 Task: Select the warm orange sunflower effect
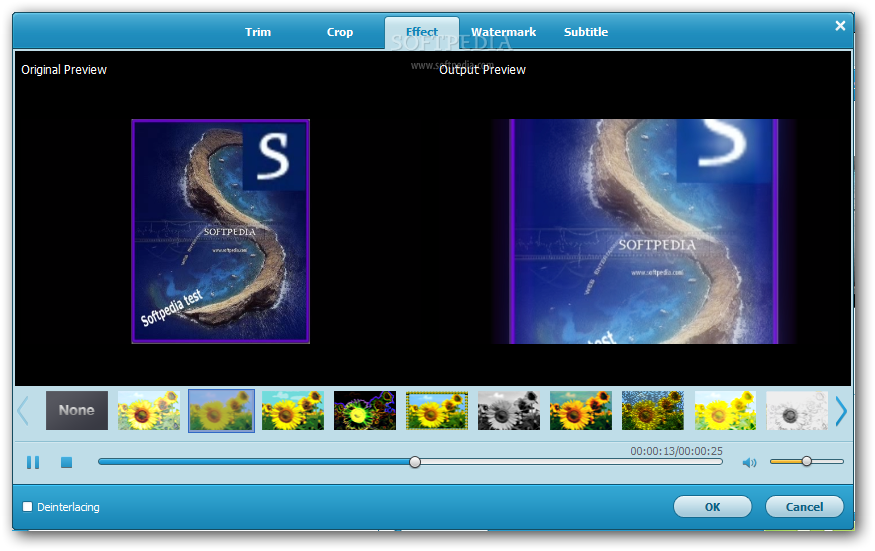click(581, 410)
